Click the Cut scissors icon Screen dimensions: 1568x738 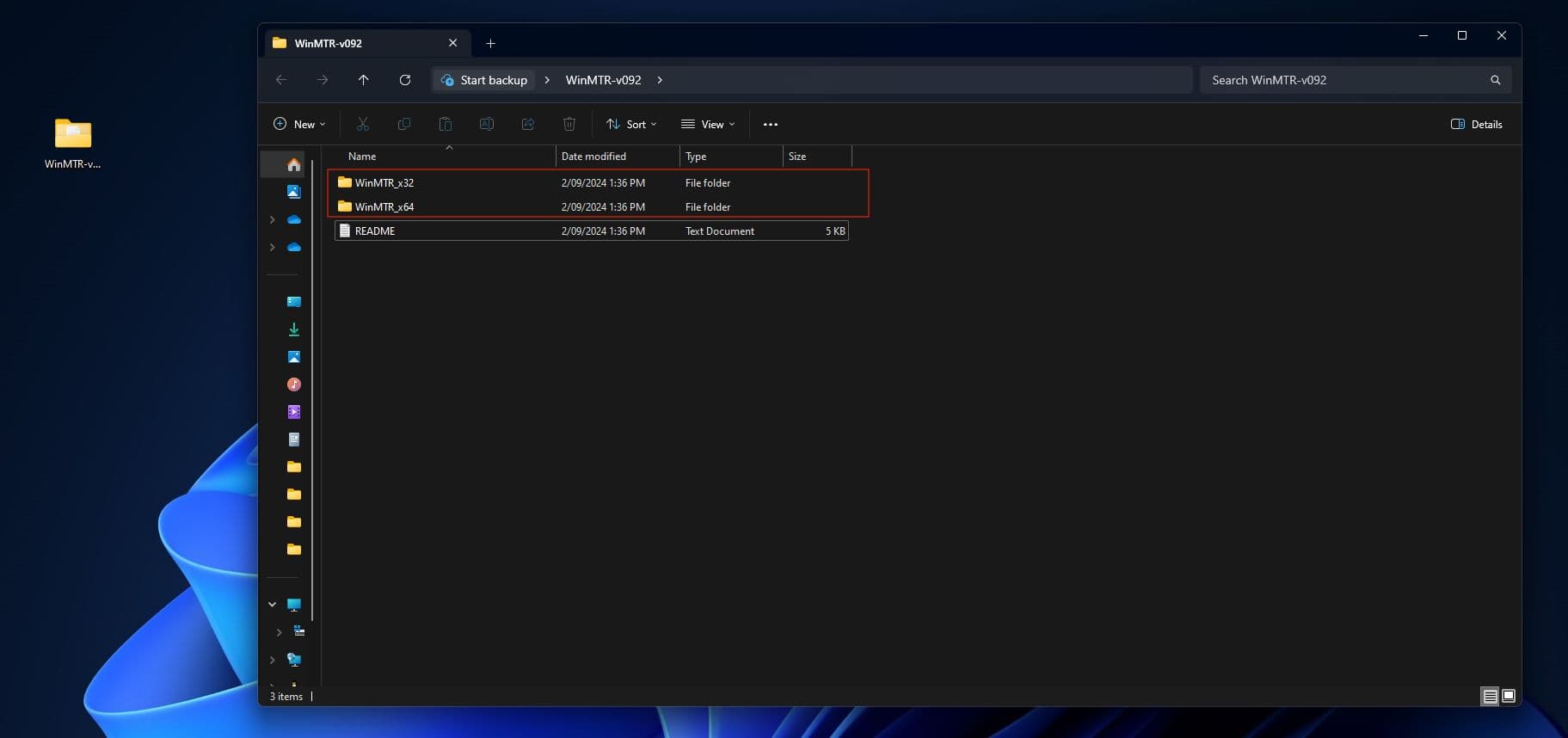pyautogui.click(x=363, y=125)
